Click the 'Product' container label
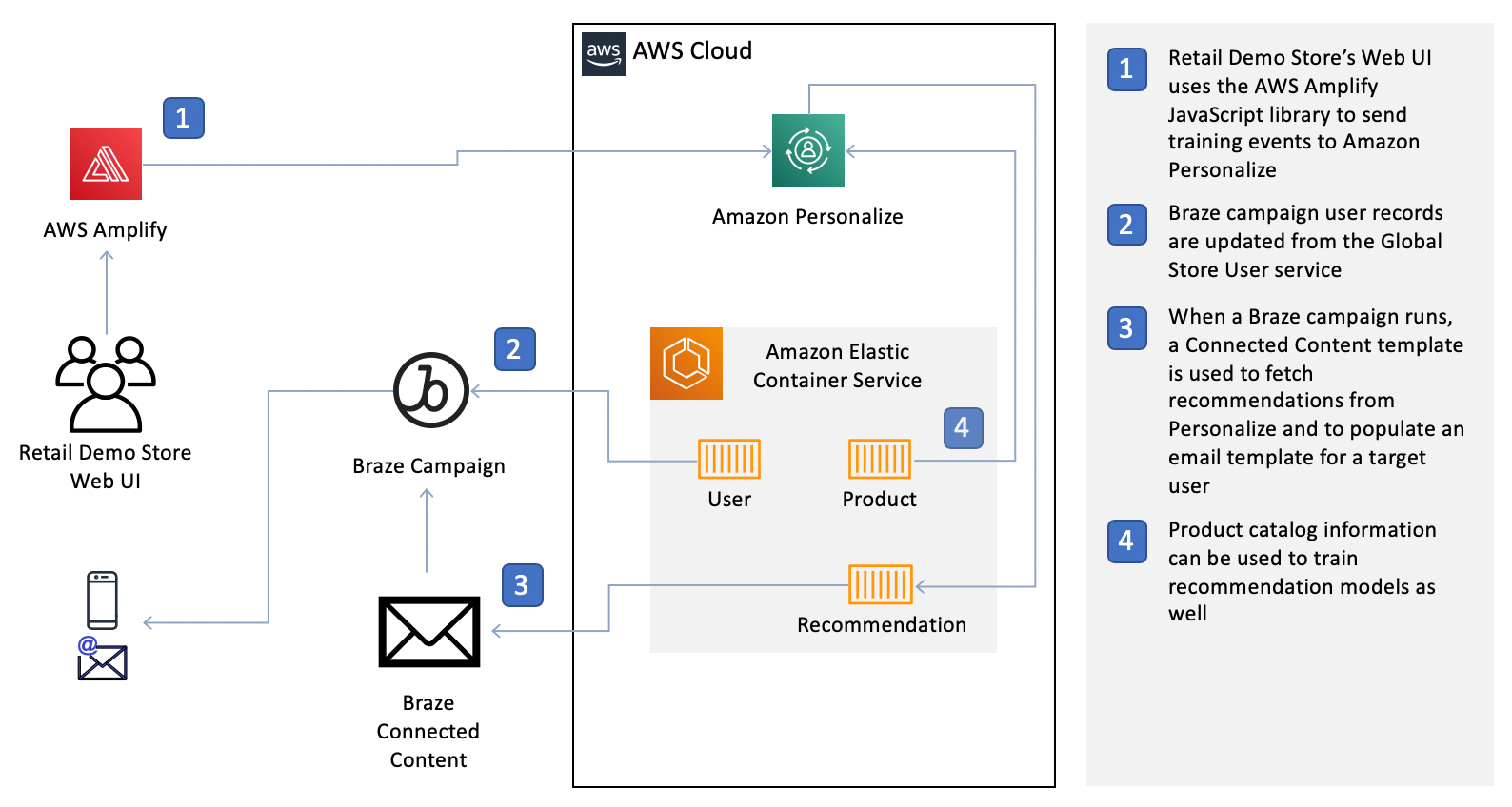 879,500
